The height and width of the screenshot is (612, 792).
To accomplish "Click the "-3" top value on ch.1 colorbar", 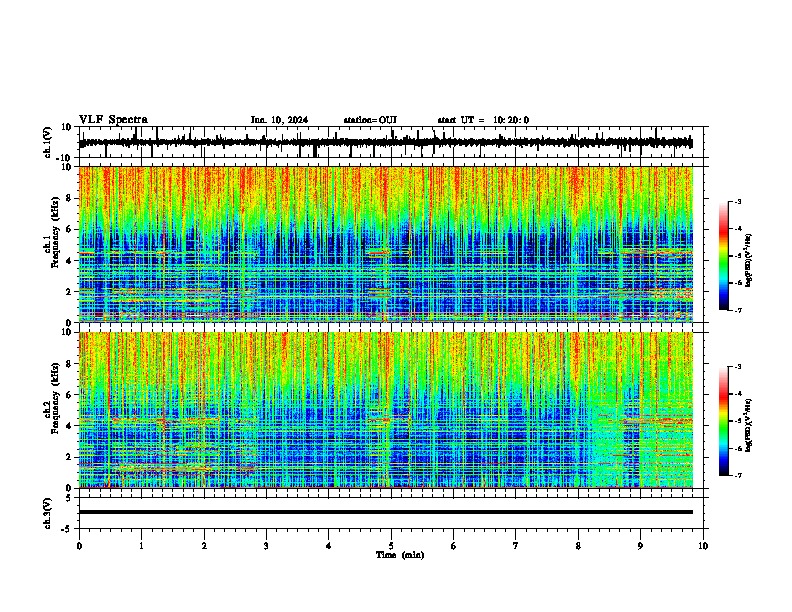I will (737, 201).
